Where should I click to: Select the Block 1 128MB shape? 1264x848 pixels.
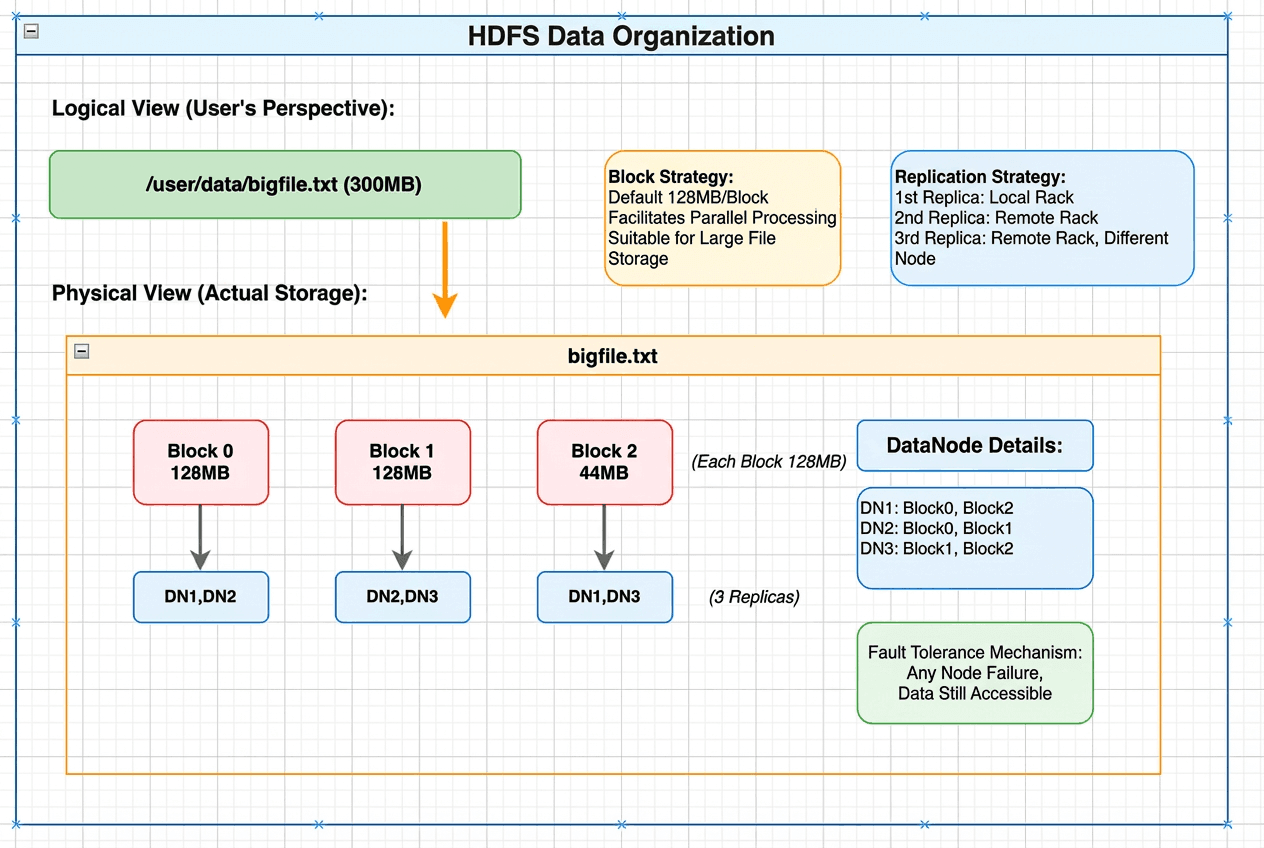(x=402, y=462)
